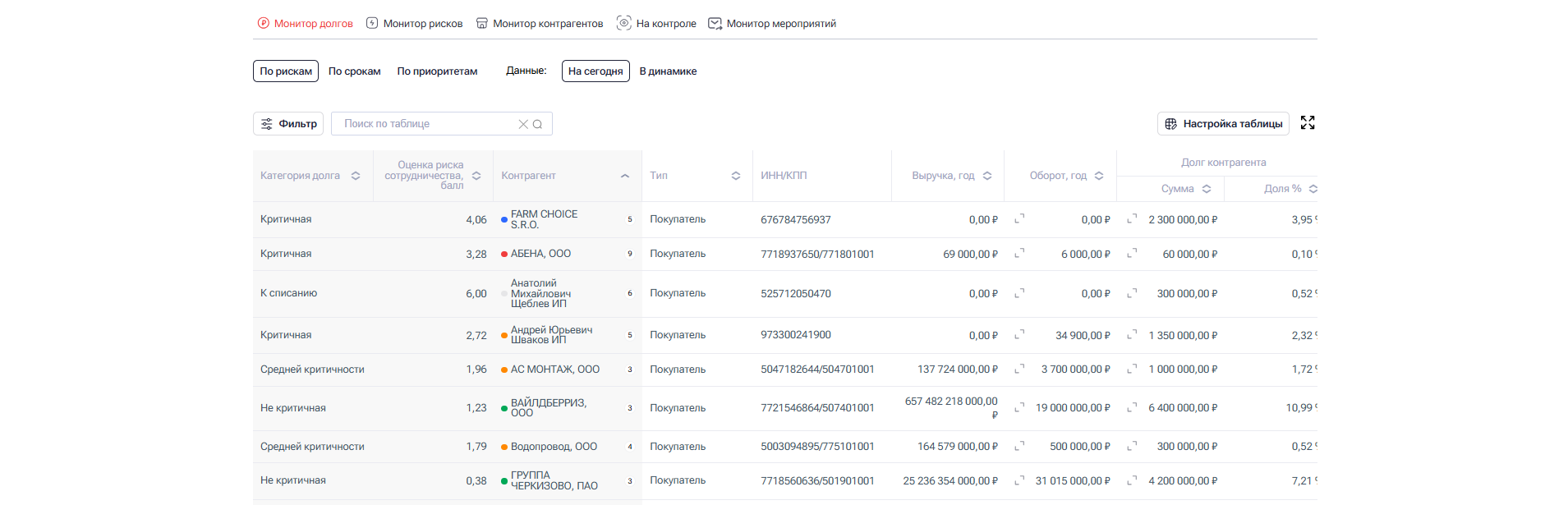Image resolution: width=1568 pixels, height=505 pixels.
Task: Open turnover detail icon for FARM CHOICE row
Action: pyautogui.click(x=1132, y=219)
